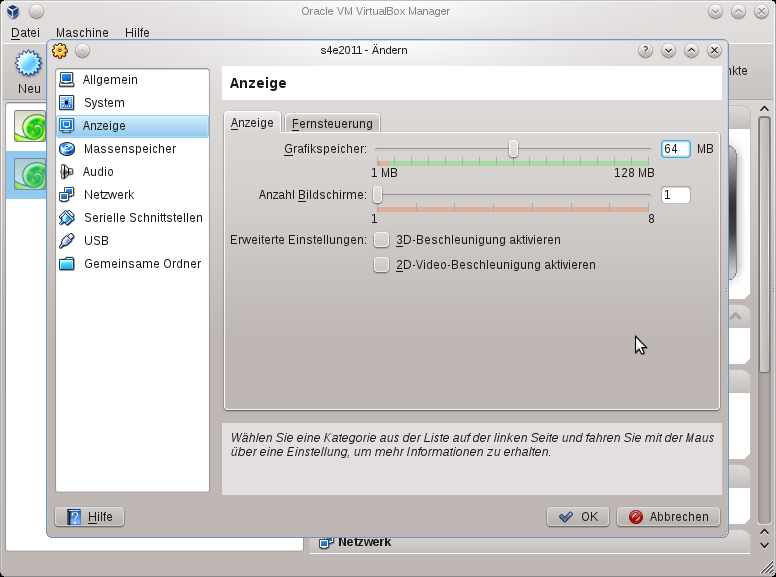Enable 2D-Video-Beschleunigung aktivieren checkbox
776x577 pixels.
click(x=381, y=265)
